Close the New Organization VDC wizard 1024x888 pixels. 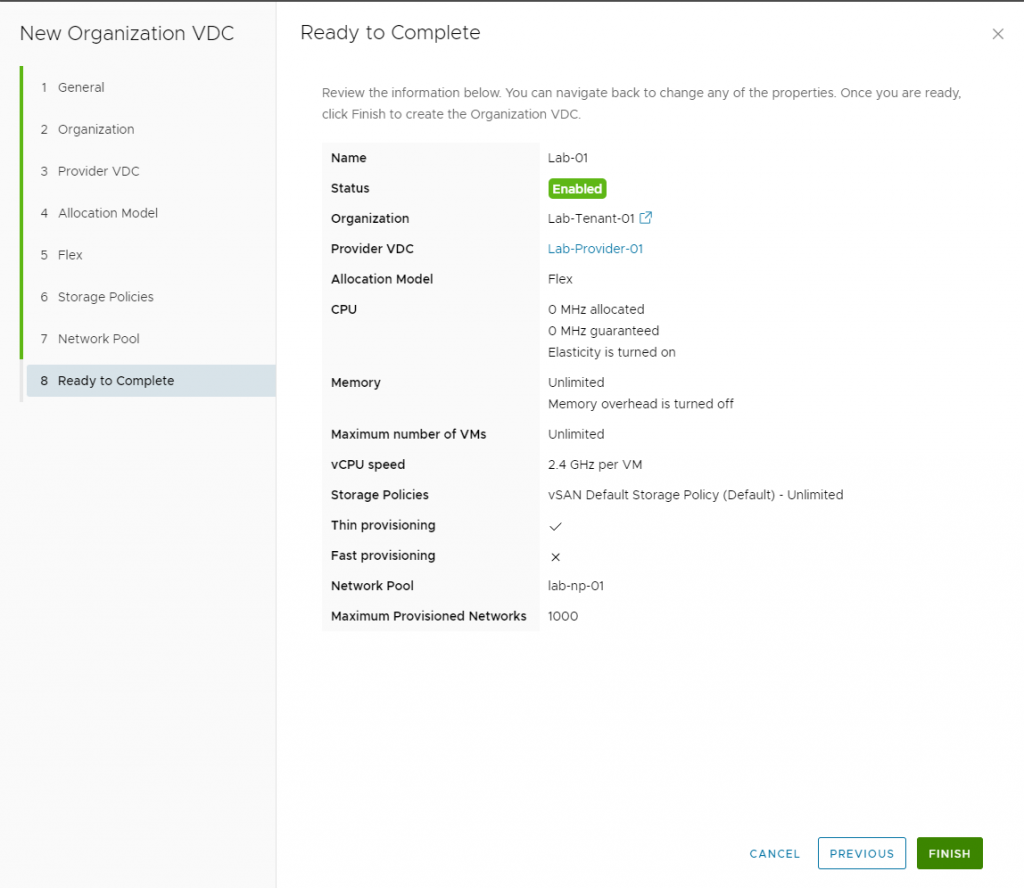tap(997, 34)
